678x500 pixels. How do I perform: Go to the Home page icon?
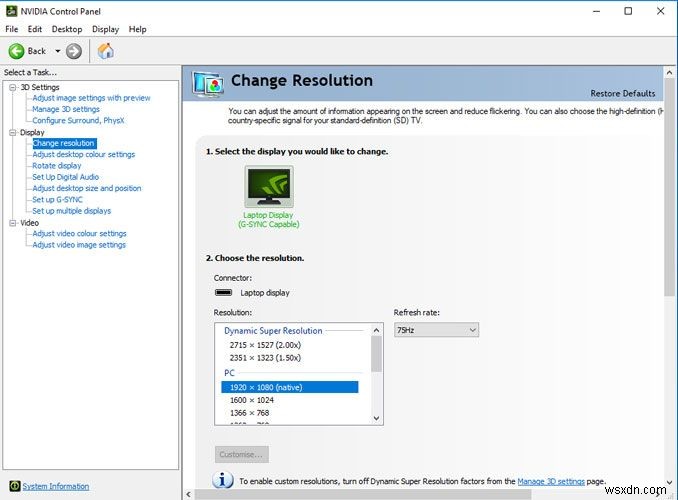pos(106,51)
